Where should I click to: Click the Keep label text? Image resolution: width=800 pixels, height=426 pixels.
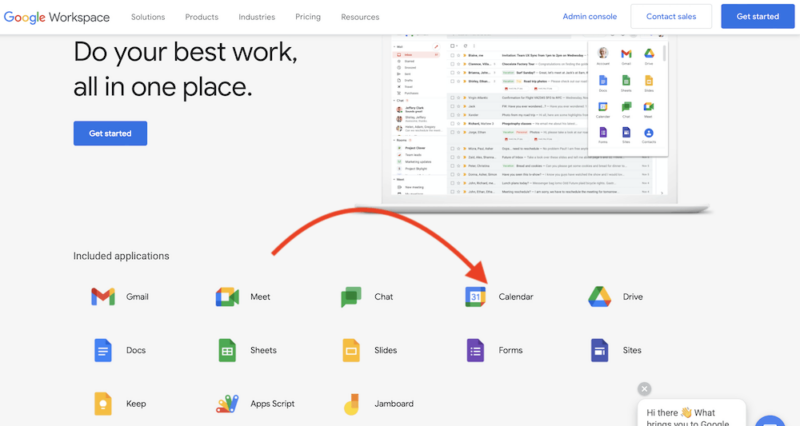click(x=136, y=404)
